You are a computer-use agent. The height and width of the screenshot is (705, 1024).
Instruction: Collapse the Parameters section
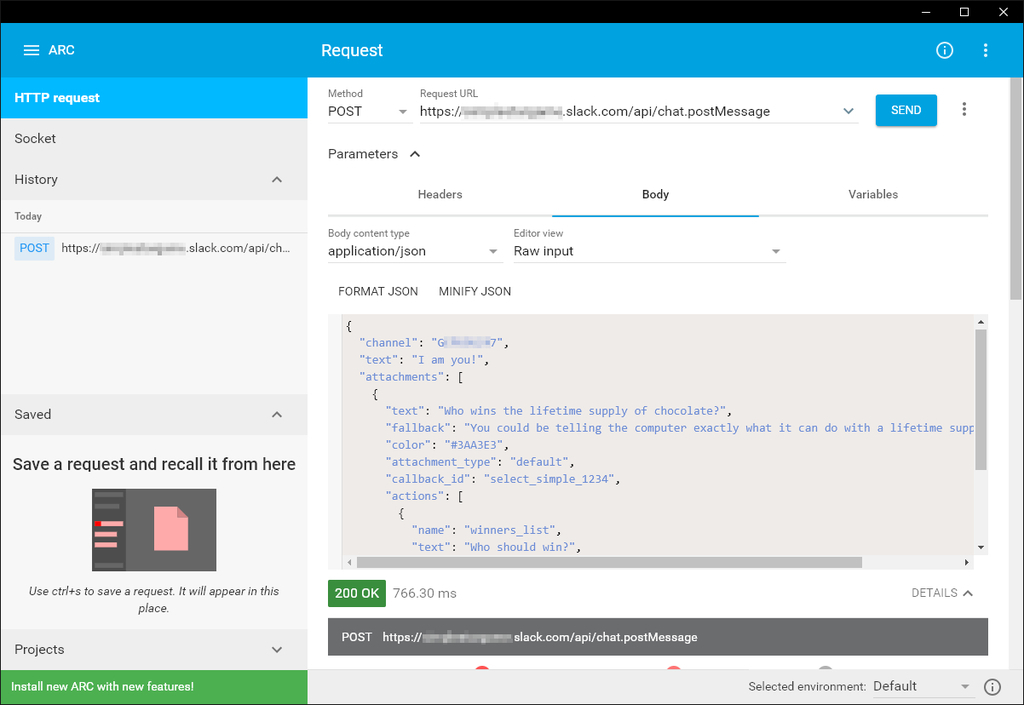(x=415, y=154)
